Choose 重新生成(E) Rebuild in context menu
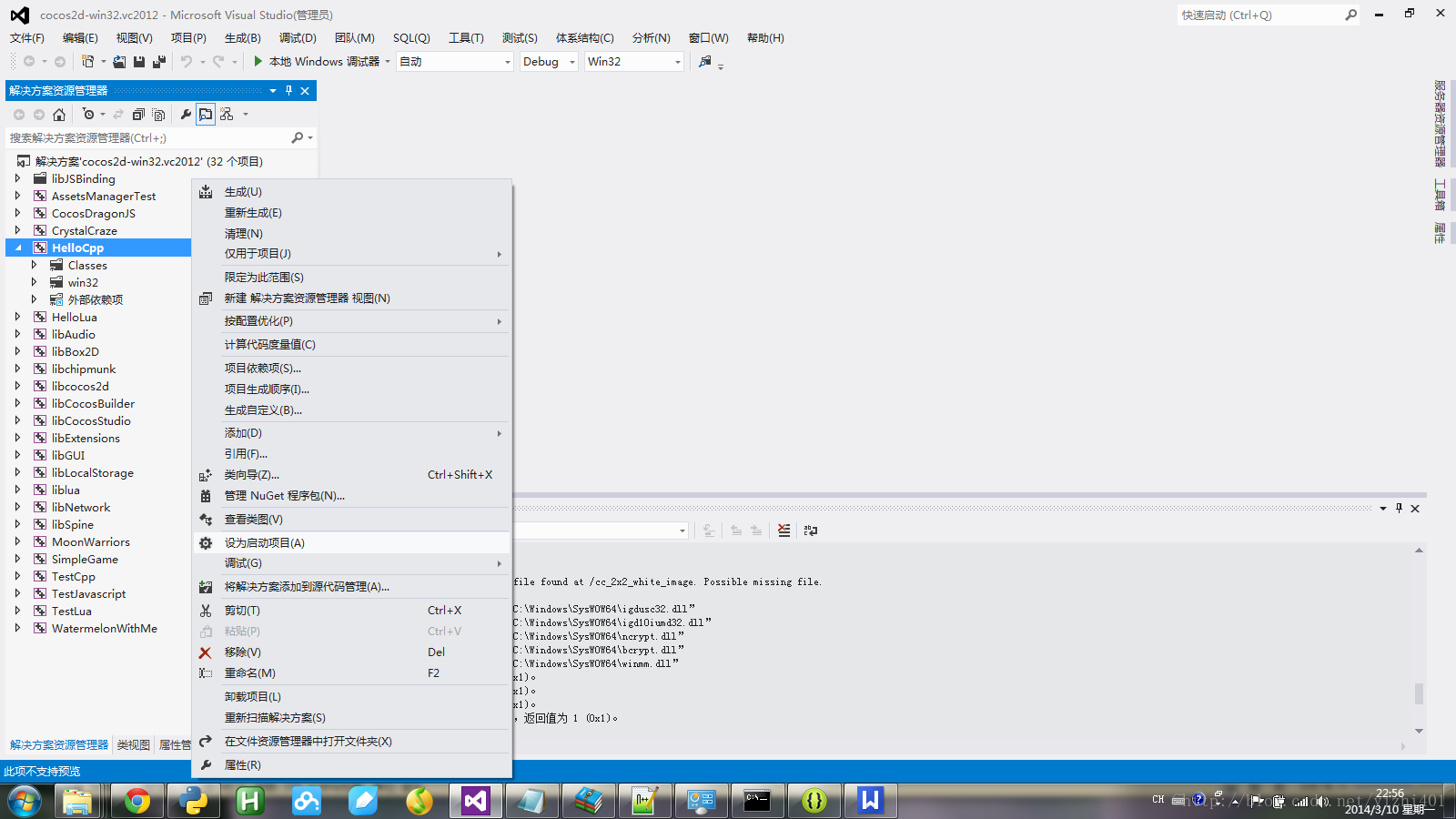 352,213
